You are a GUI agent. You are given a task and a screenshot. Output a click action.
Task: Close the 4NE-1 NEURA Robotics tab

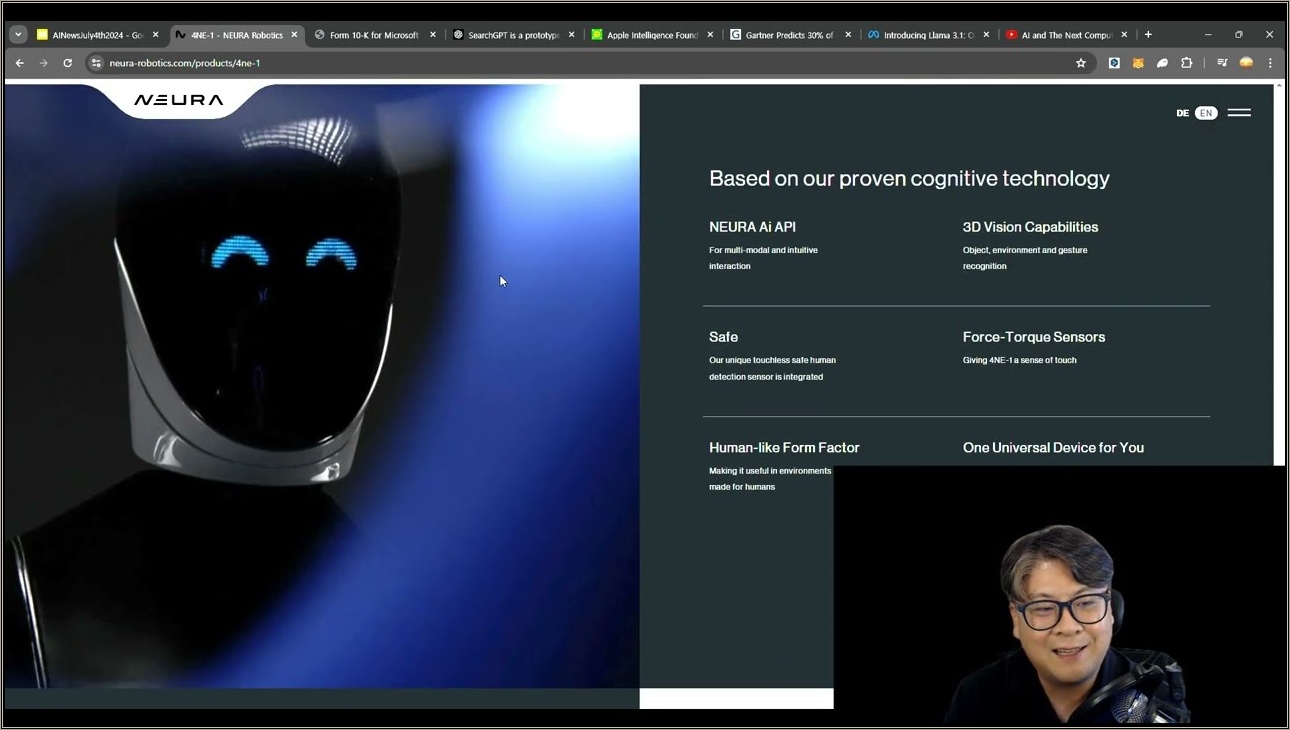pyautogui.click(x=294, y=34)
